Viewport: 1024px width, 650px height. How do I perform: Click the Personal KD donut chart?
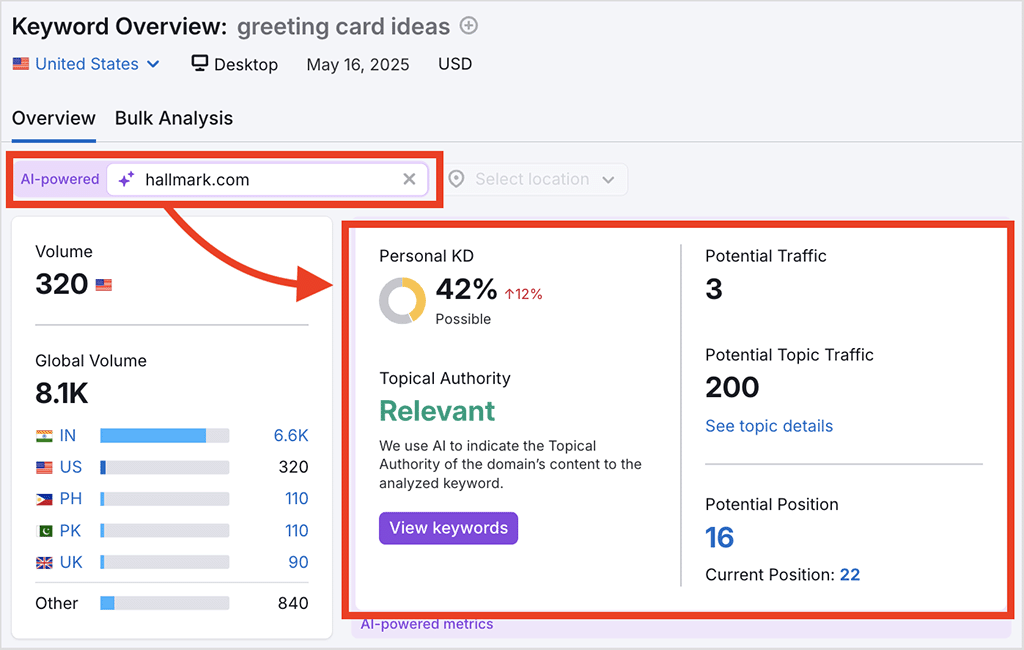pyautogui.click(x=402, y=301)
